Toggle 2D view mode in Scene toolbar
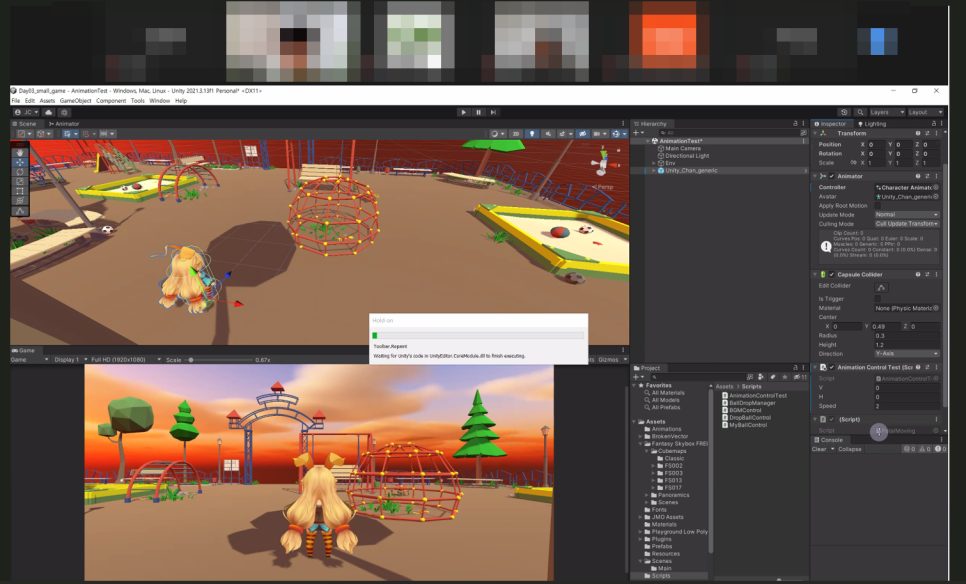This screenshot has height=584, width=966. tap(516, 134)
